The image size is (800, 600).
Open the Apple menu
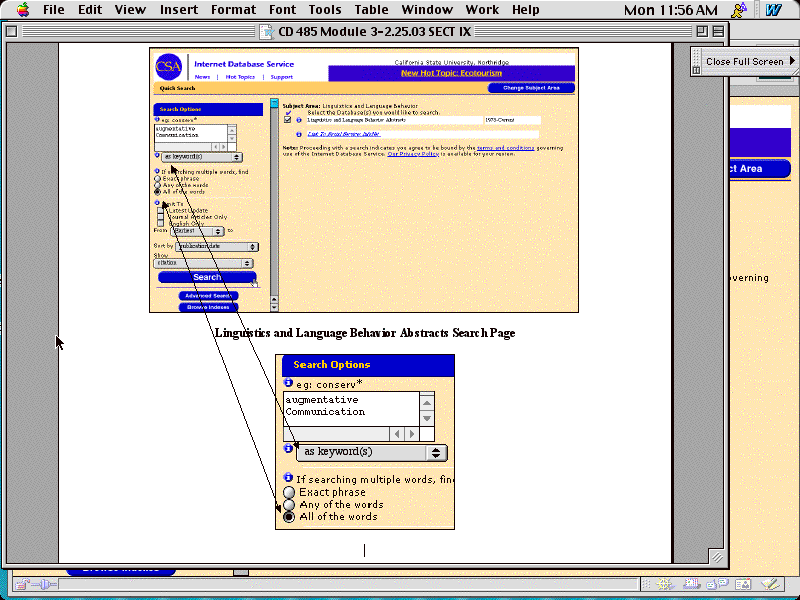(23, 10)
